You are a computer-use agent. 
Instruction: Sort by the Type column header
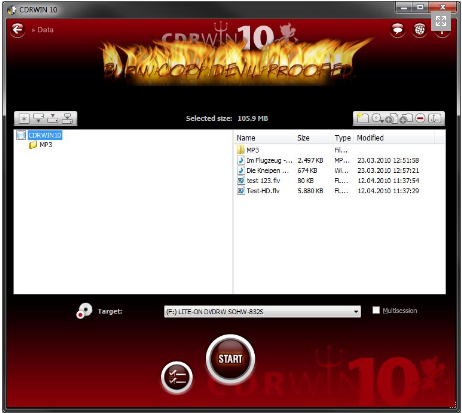pos(343,138)
